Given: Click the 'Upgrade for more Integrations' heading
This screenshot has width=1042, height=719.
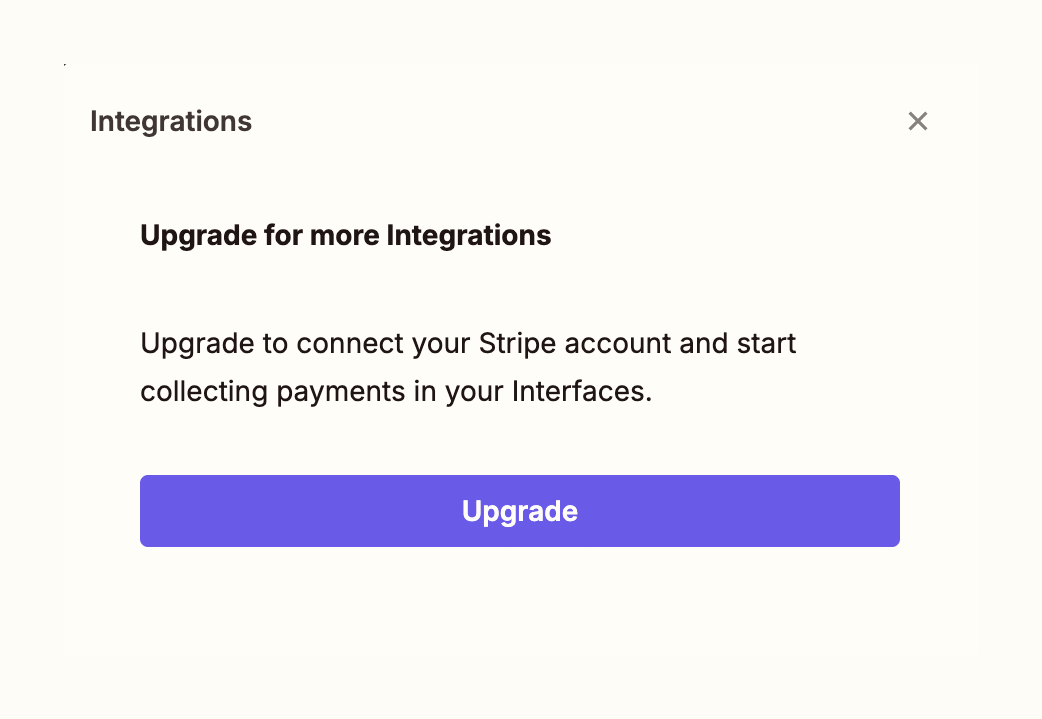Looking at the screenshot, I should click(346, 236).
